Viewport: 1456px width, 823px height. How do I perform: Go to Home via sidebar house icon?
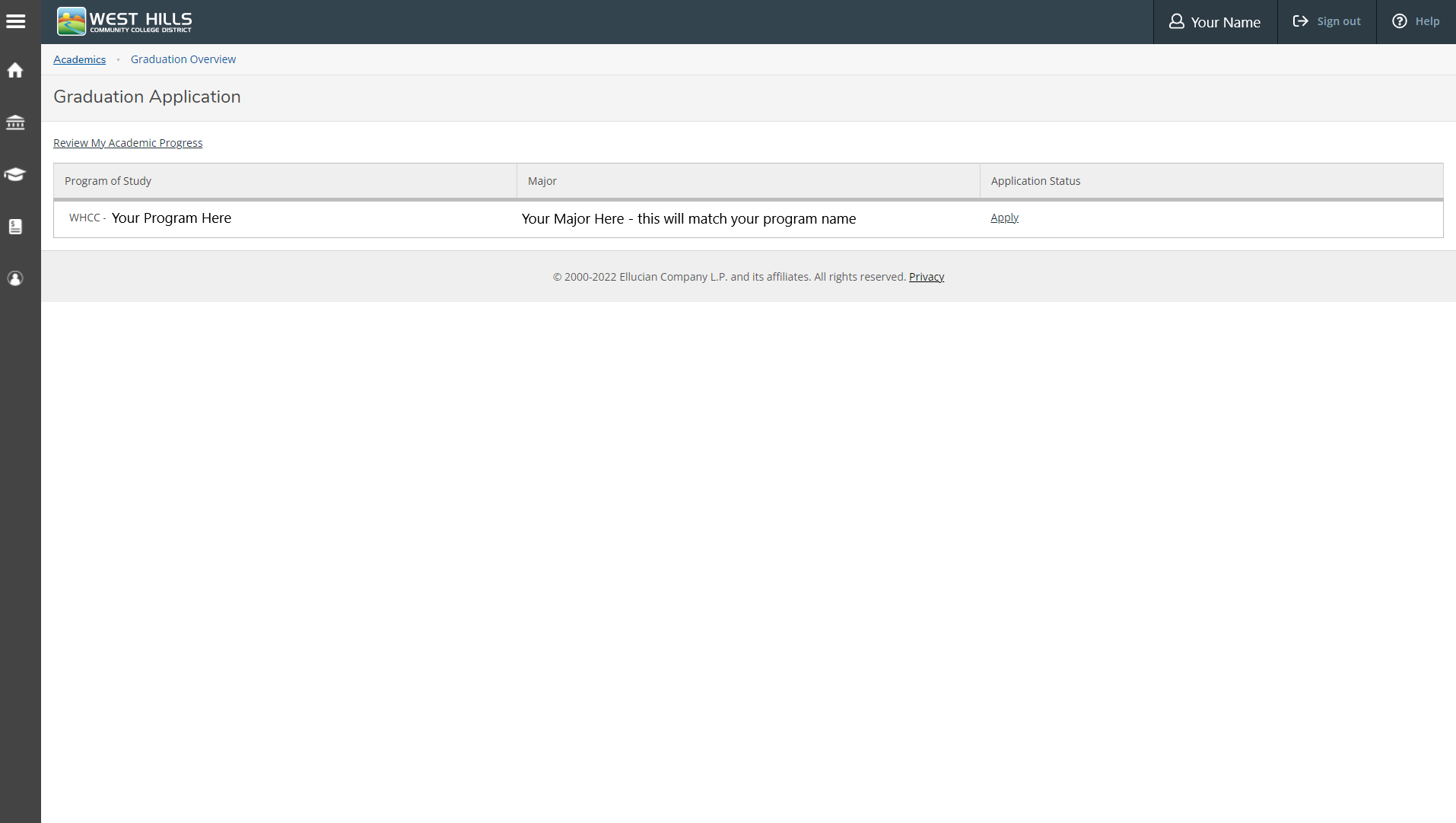pos(15,71)
